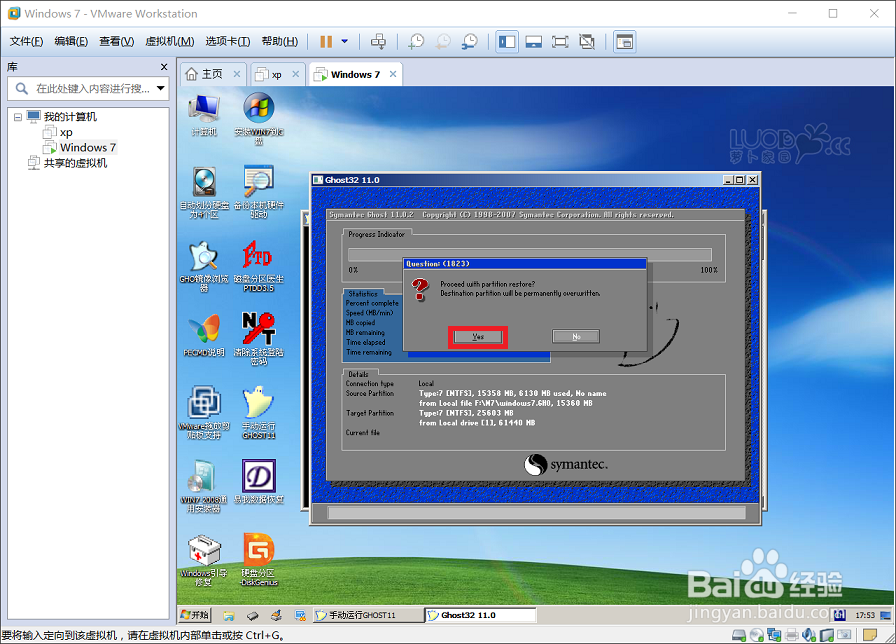This screenshot has width=896, height=644.
Task: Click the 17:53 clock in guest tray
Action: coord(865,615)
